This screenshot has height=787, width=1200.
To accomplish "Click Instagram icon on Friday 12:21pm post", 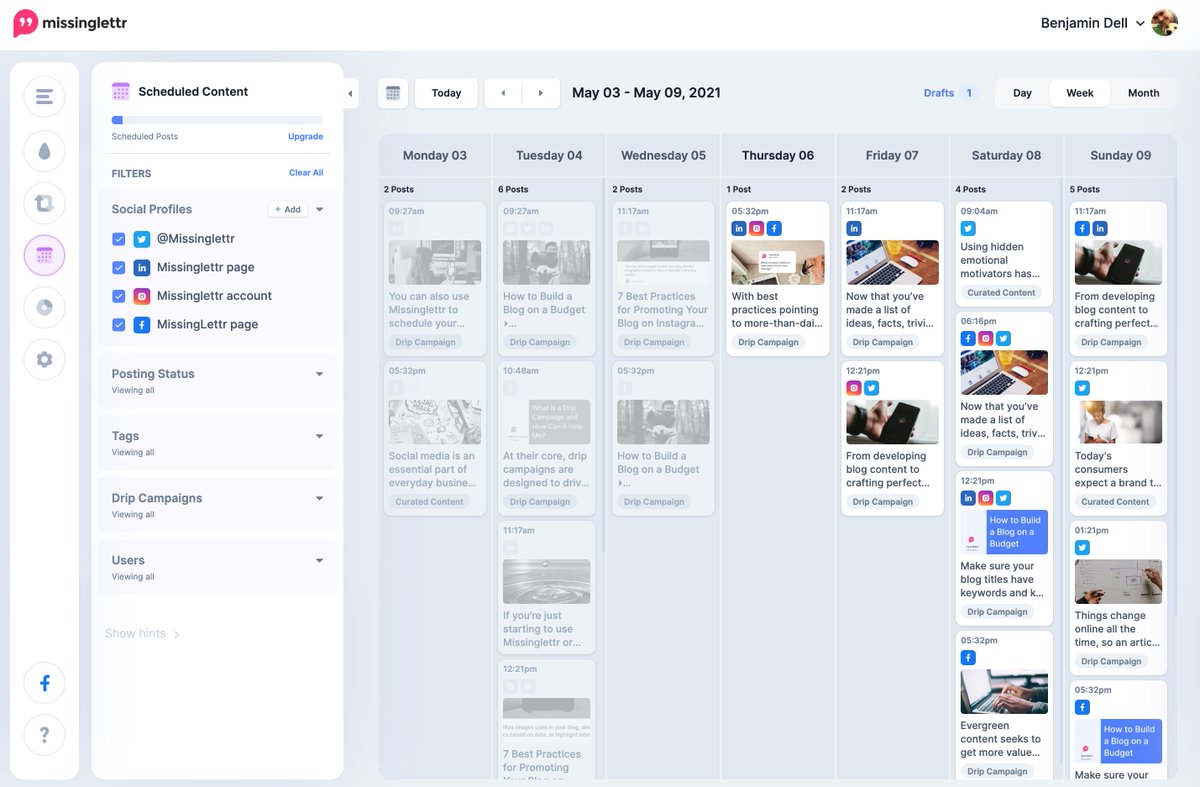I will click(854, 388).
